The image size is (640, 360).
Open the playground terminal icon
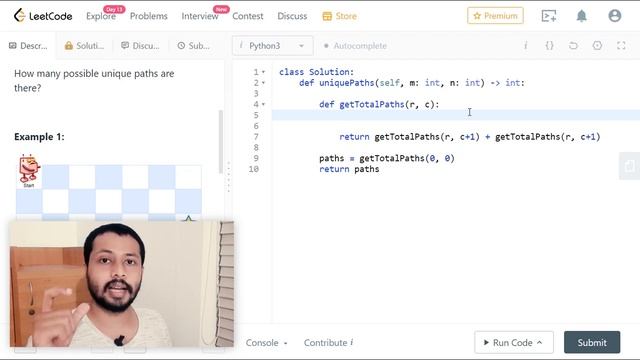click(549, 16)
